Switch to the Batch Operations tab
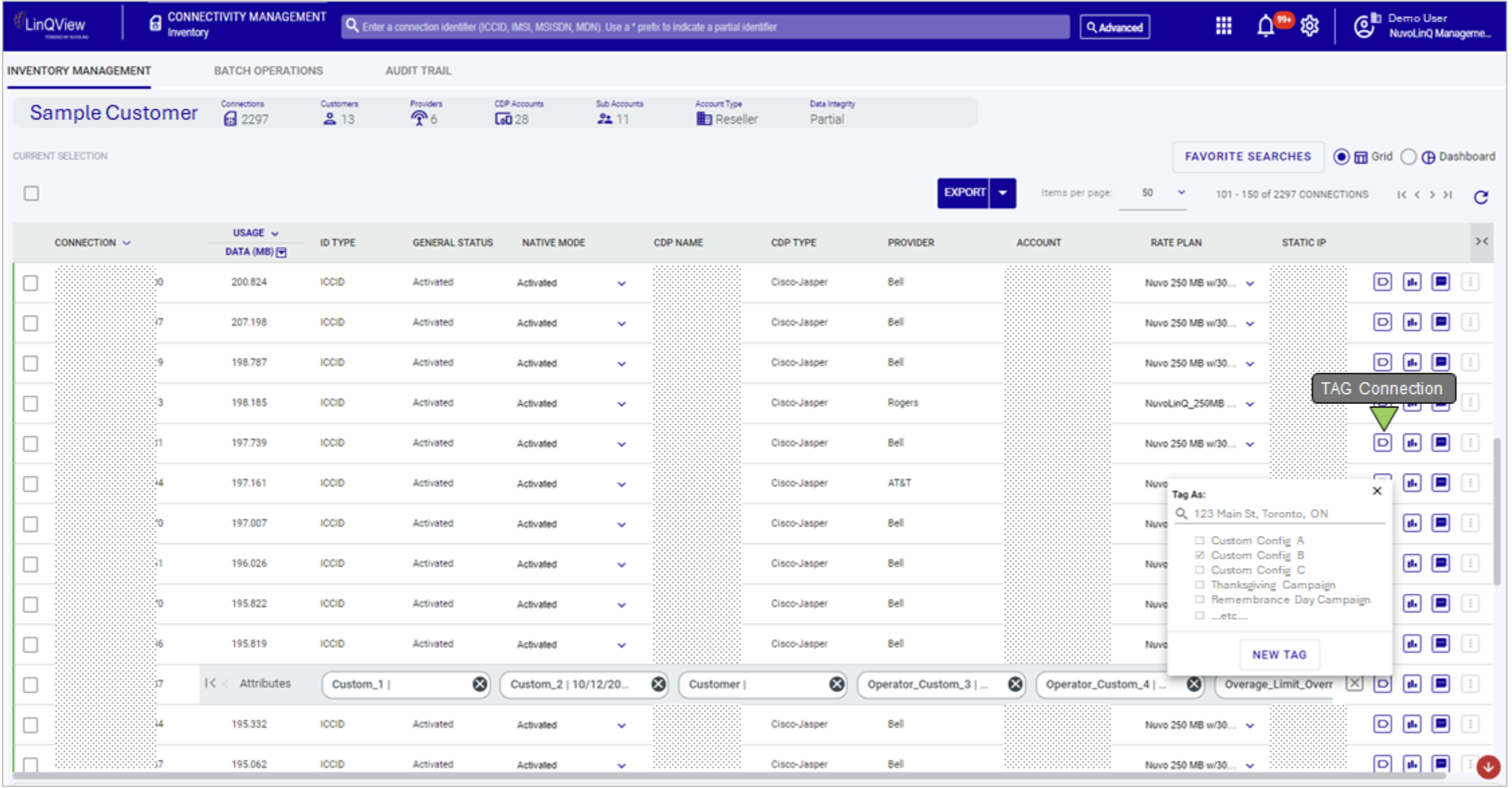 pyautogui.click(x=268, y=70)
